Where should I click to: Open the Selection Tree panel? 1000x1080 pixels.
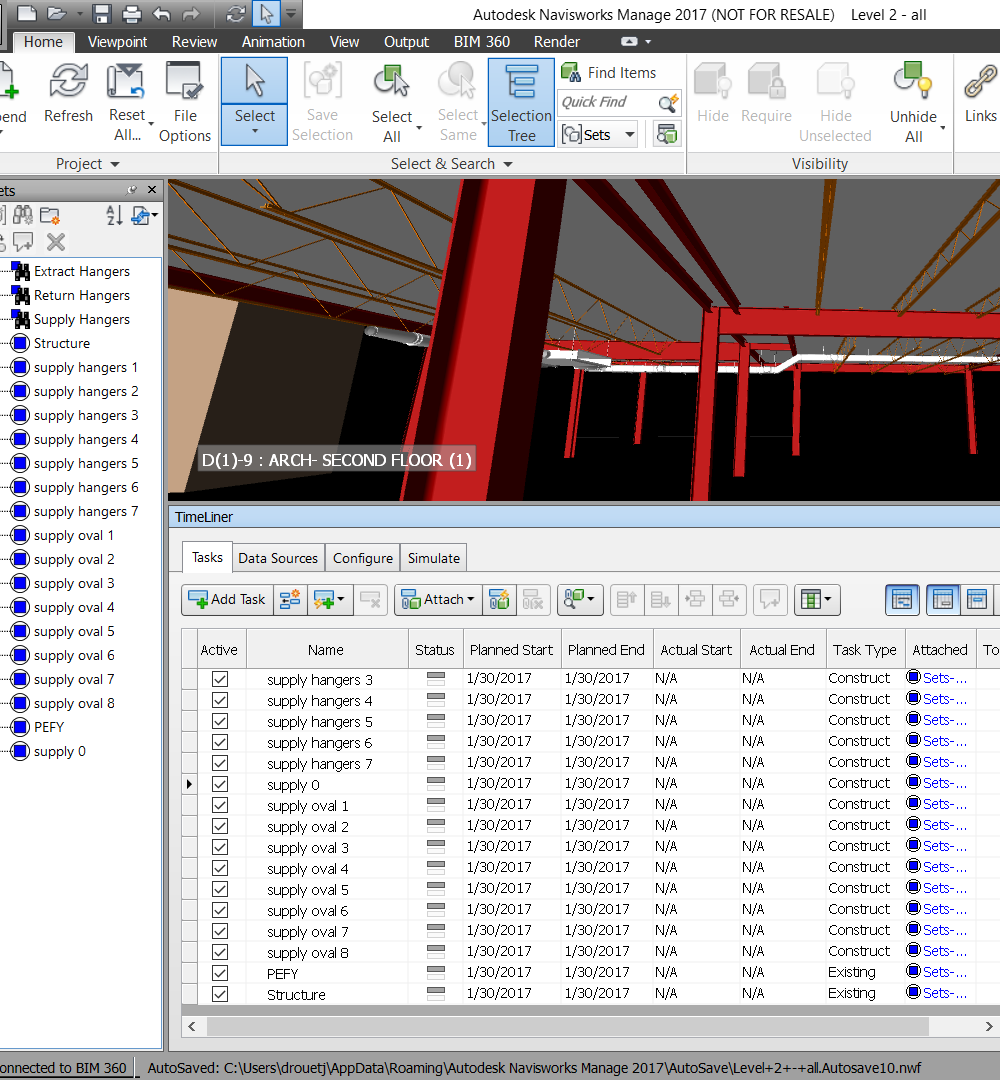(520, 100)
